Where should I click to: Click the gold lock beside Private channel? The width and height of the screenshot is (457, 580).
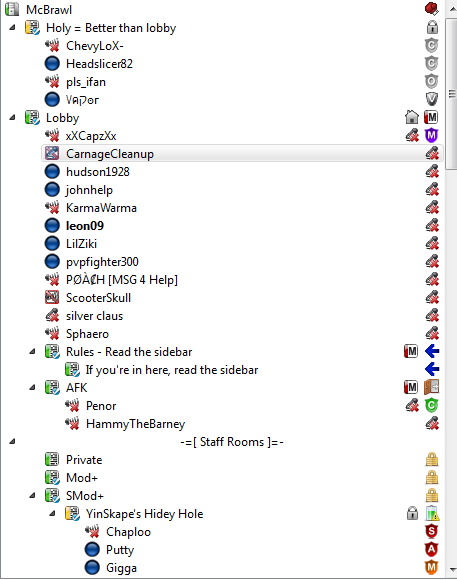click(431, 460)
